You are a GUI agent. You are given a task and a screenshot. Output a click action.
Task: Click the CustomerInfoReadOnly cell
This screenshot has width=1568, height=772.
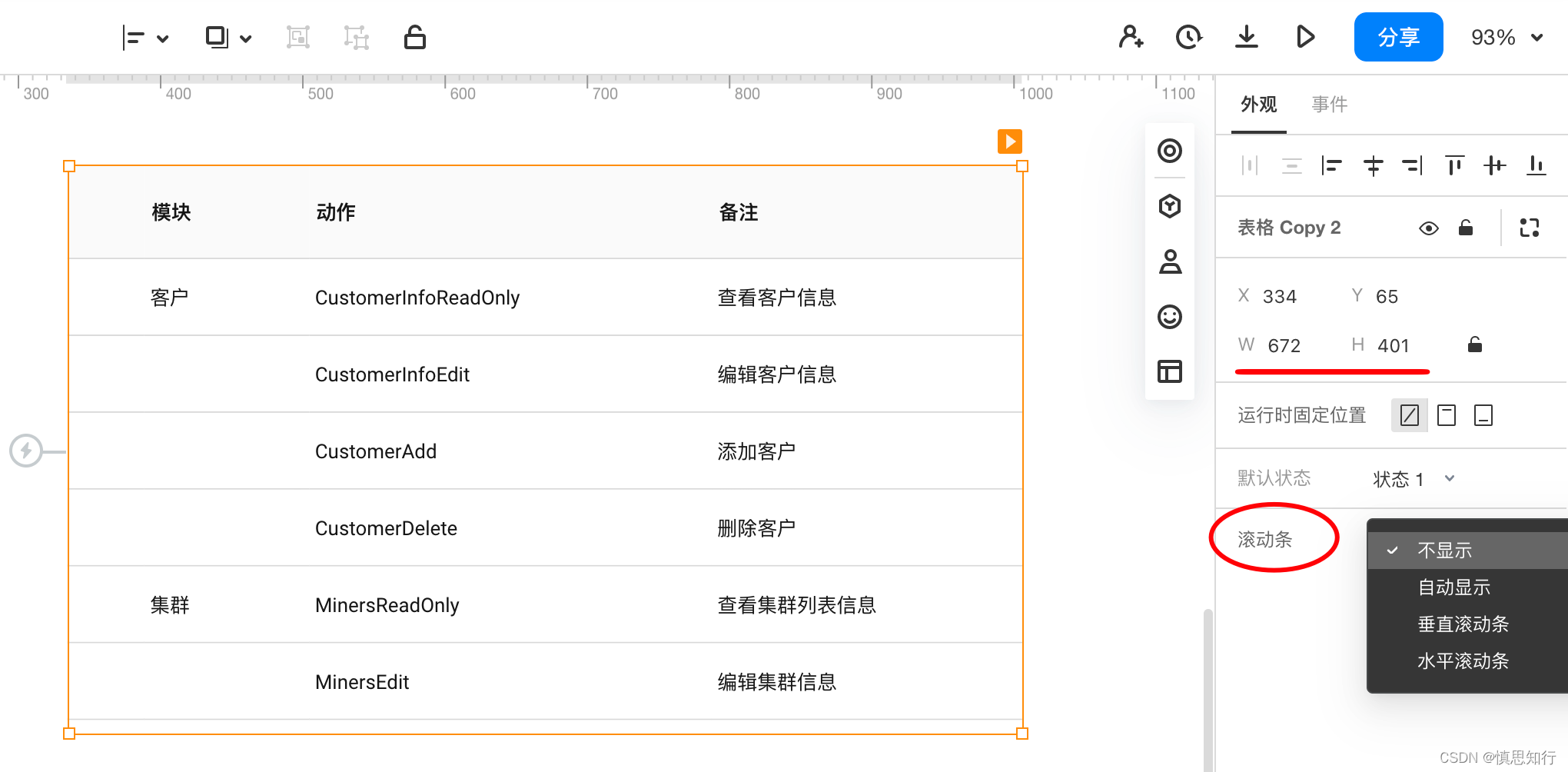(417, 298)
